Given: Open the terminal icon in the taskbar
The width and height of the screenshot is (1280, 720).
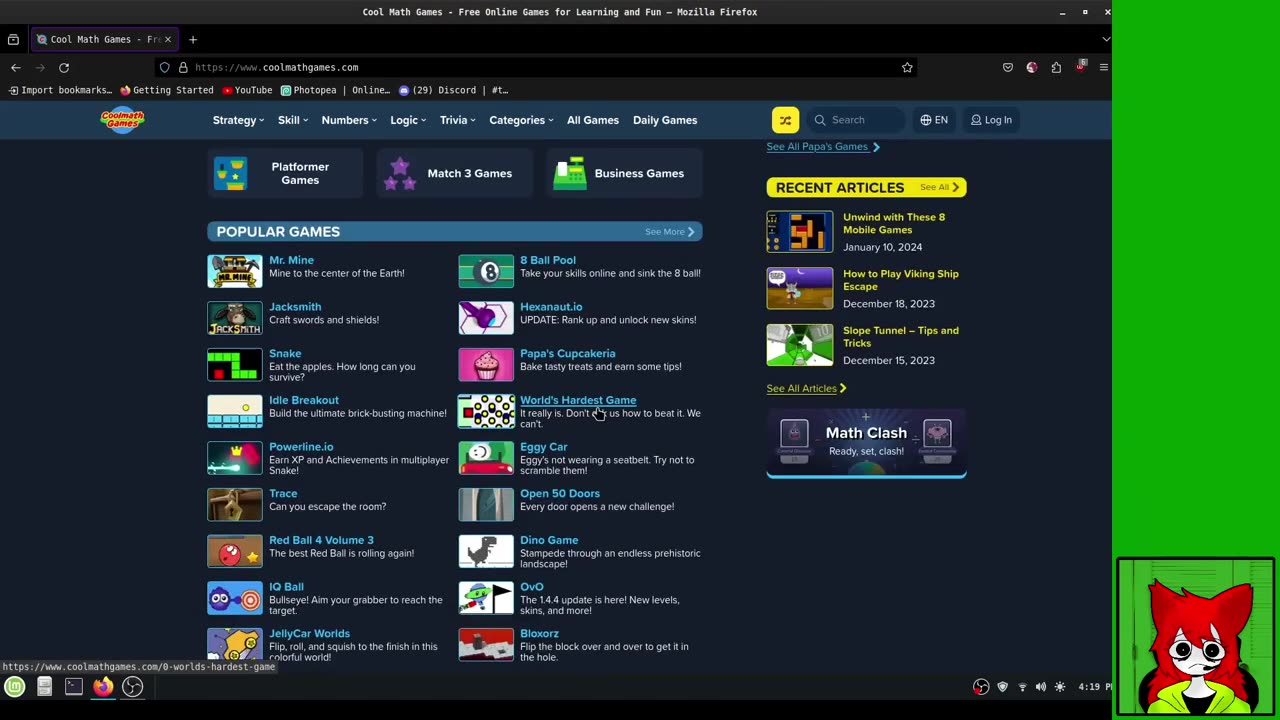Looking at the screenshot, I should click(74, 686).
